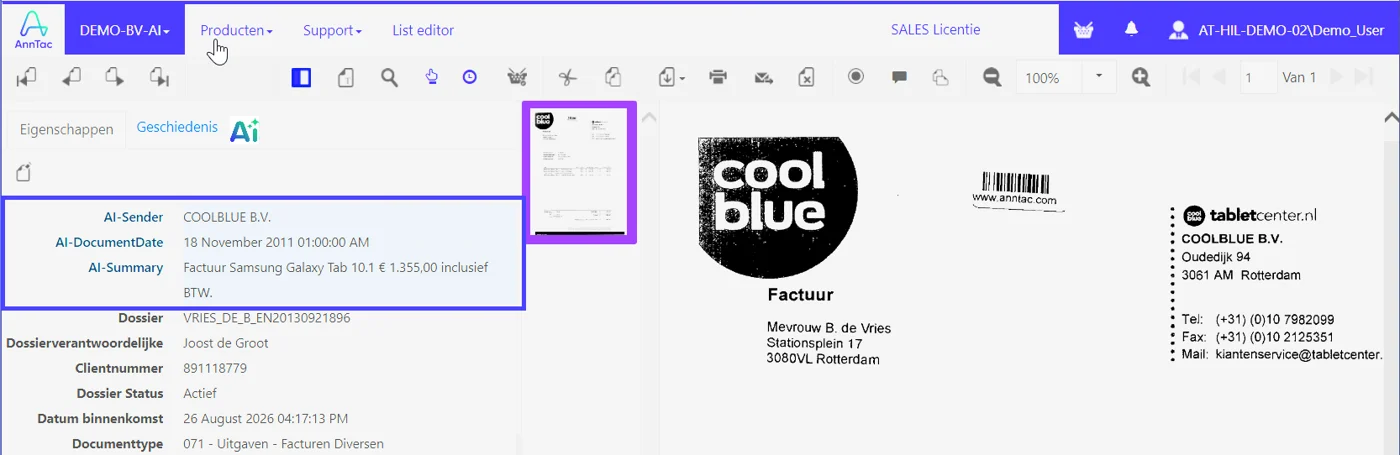Click the Factuur heading in the document

tap(800, 295)
